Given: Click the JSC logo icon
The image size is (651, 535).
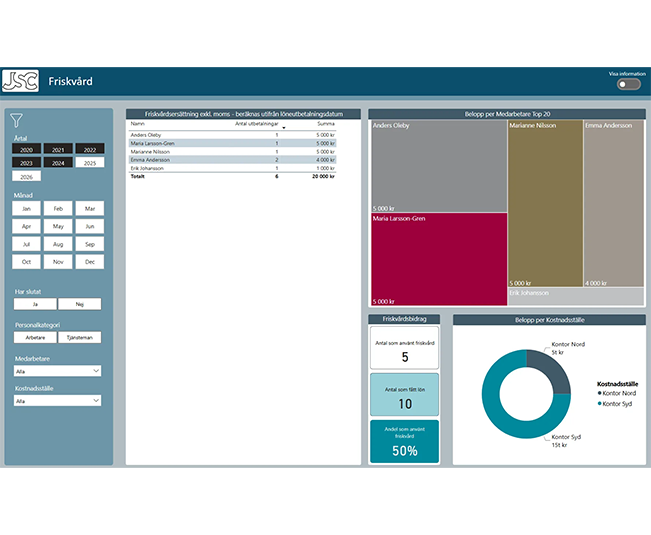Looking at the screenshot, I should coord(20,81).
